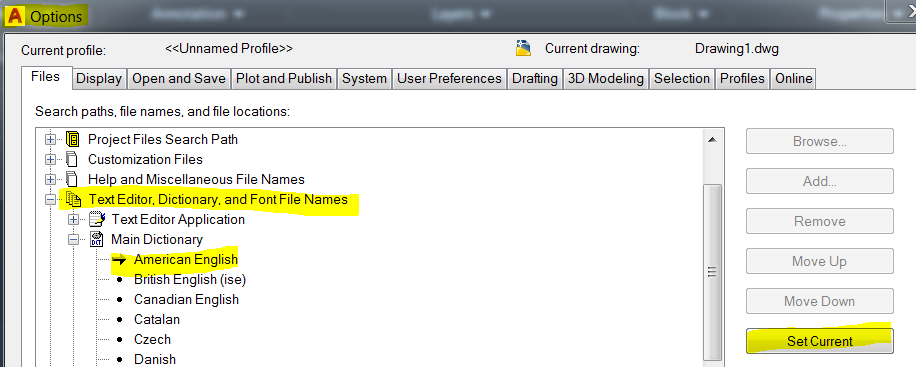Expand the Customization Files node
916x367 pixels.
point(51,160)
